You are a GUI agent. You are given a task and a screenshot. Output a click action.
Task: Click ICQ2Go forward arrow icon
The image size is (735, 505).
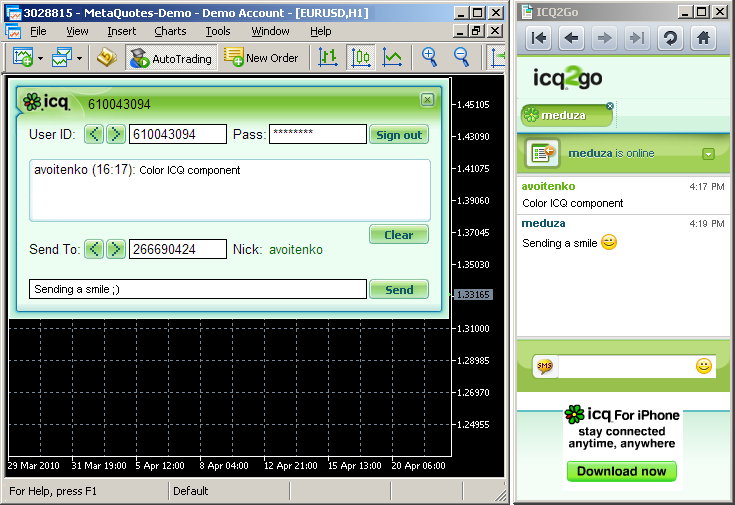604,38
